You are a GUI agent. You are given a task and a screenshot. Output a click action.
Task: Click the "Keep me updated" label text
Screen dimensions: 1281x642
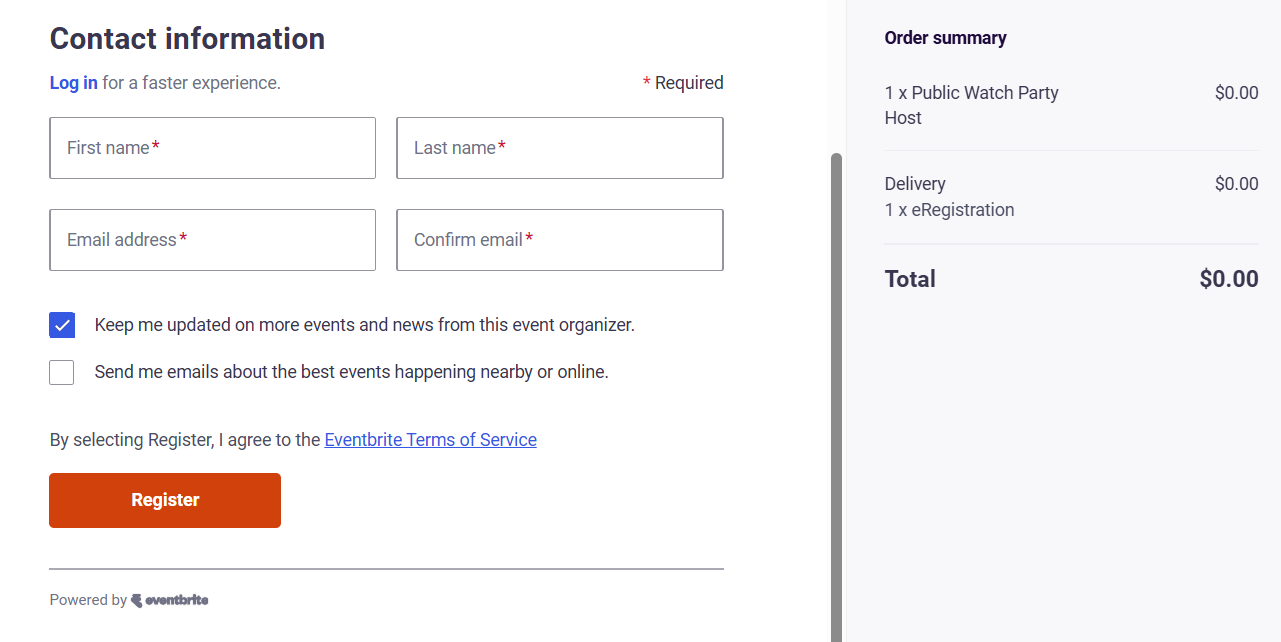(x=364, y=325)
